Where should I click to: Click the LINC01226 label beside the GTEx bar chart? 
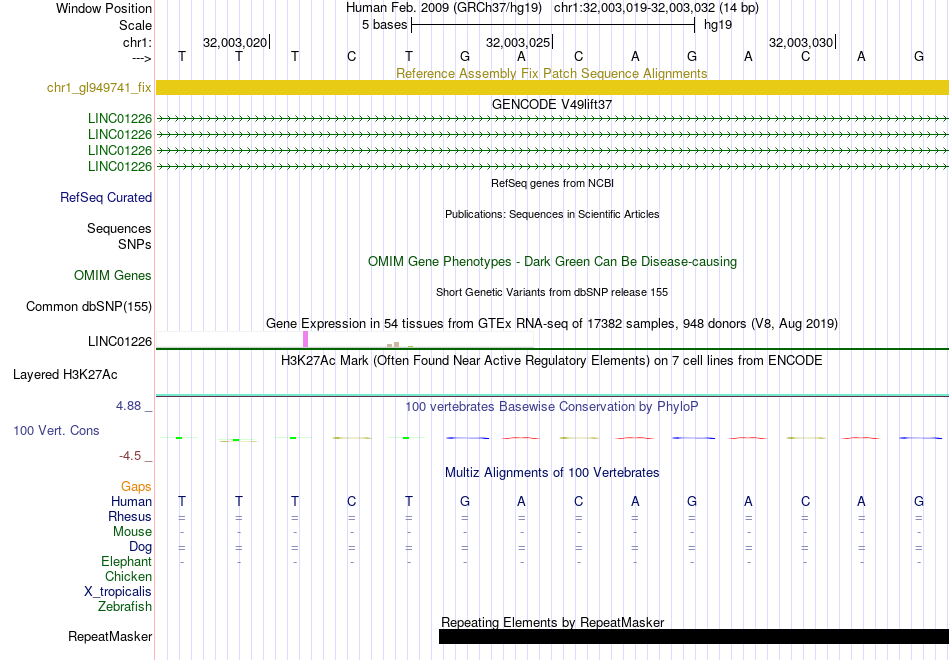120,342
